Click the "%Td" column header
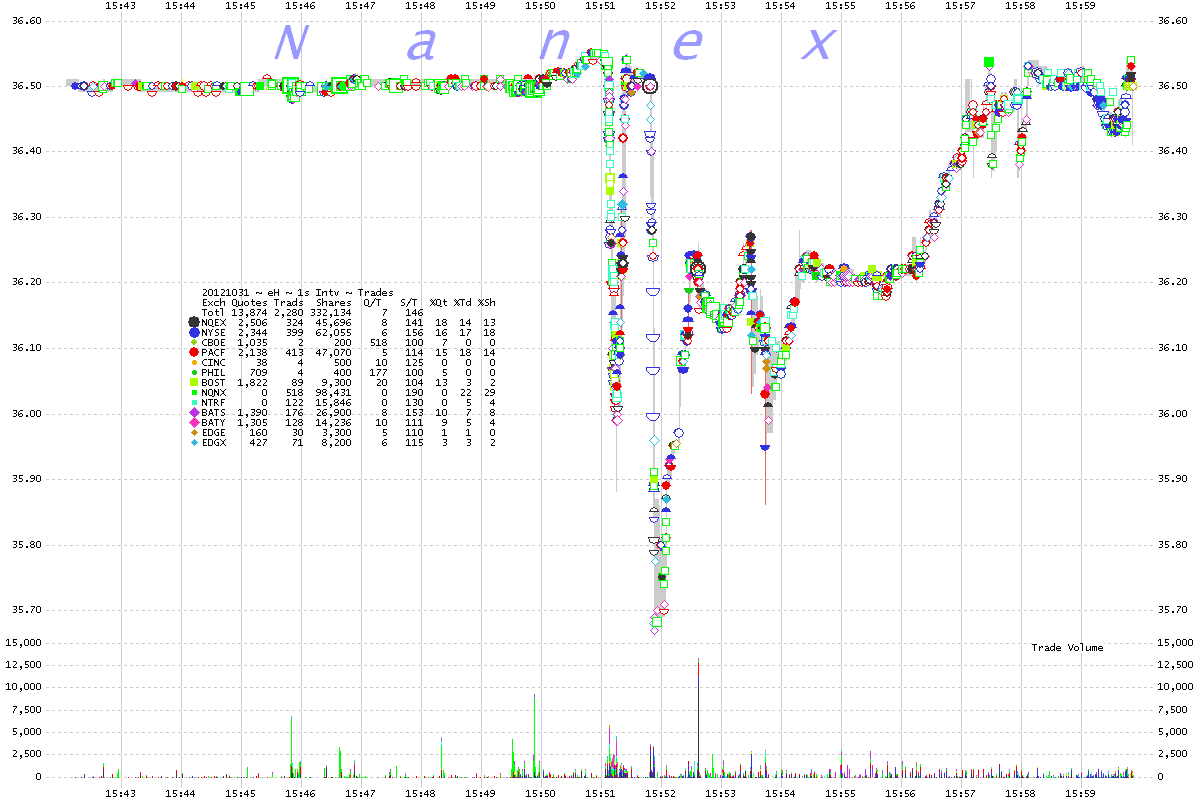The height and width of the screenshot is (800, 1200). tap(463, 302)
